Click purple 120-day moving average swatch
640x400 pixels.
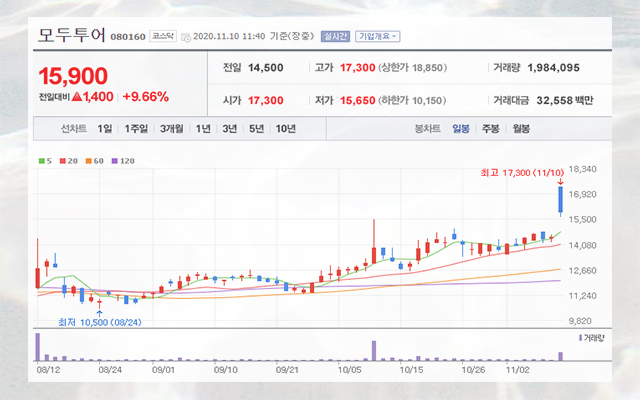click(x=115, y=161)
